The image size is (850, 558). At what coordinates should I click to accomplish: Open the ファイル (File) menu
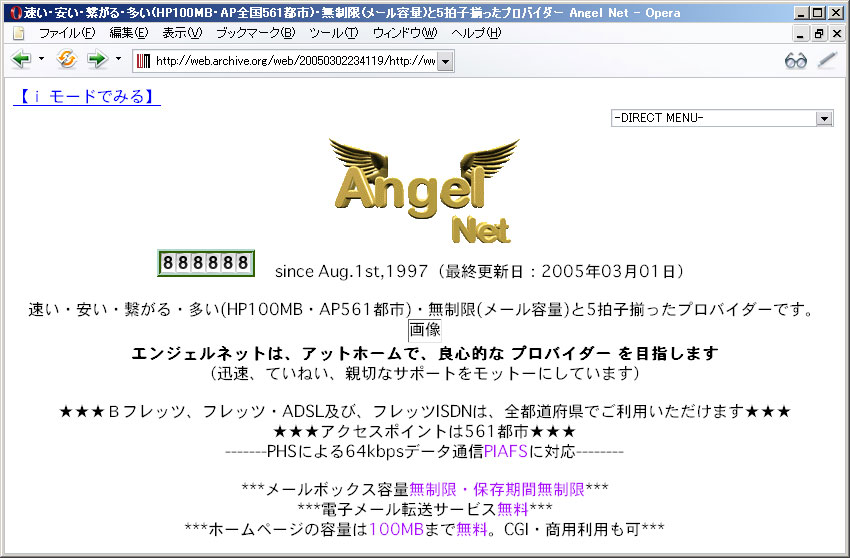click(66, 33)
